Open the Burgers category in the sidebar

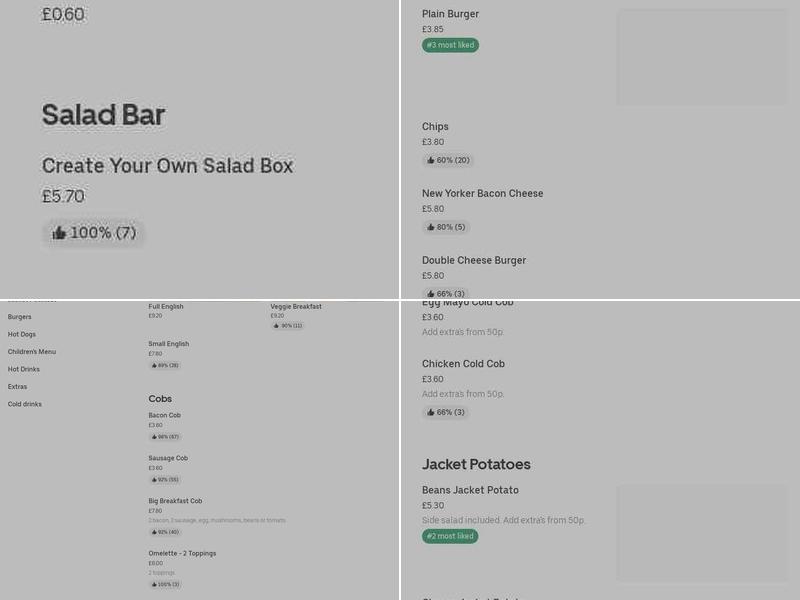tap(20, 316)
